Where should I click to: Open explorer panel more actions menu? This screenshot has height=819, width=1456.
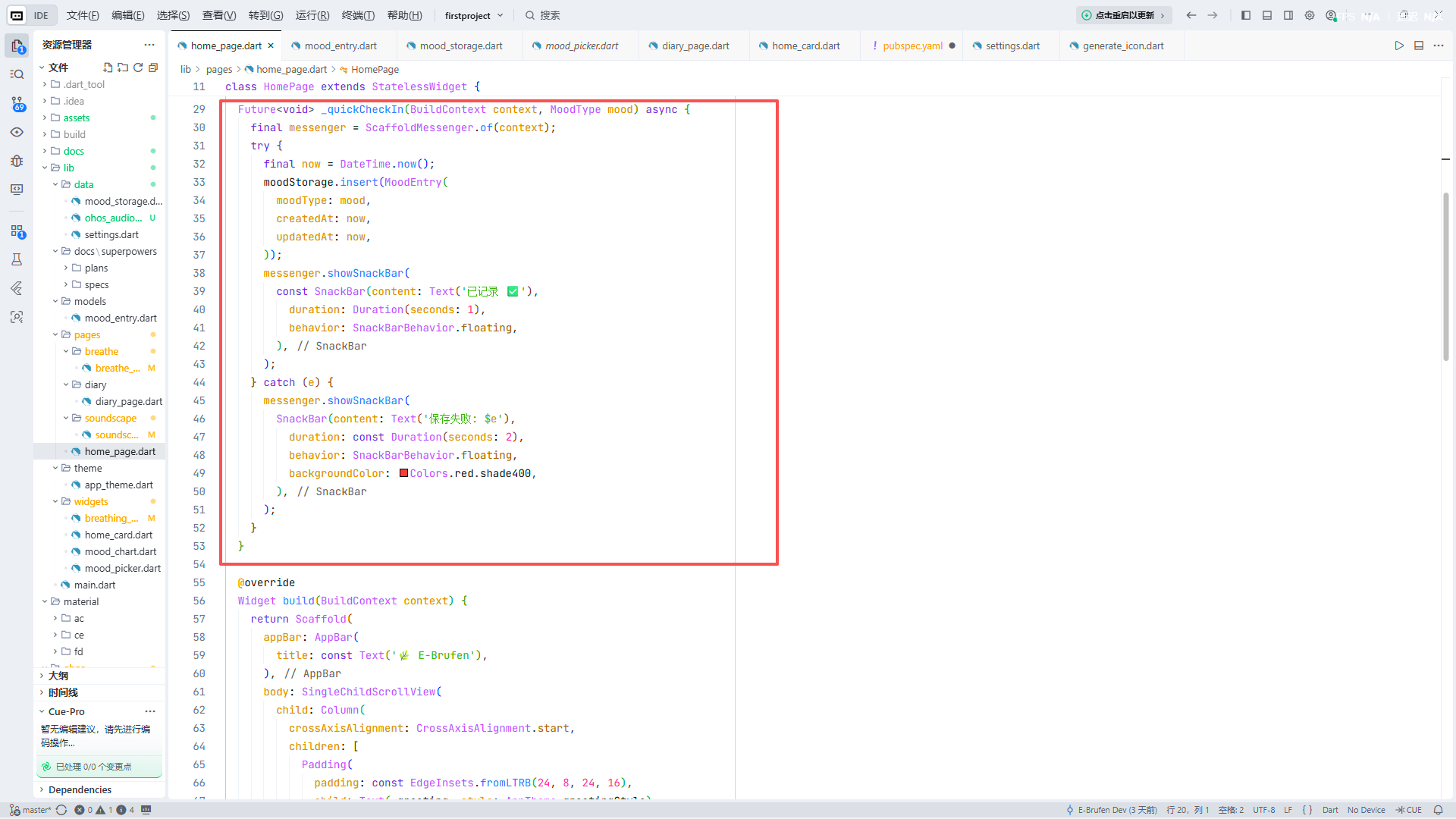point(149,45)
